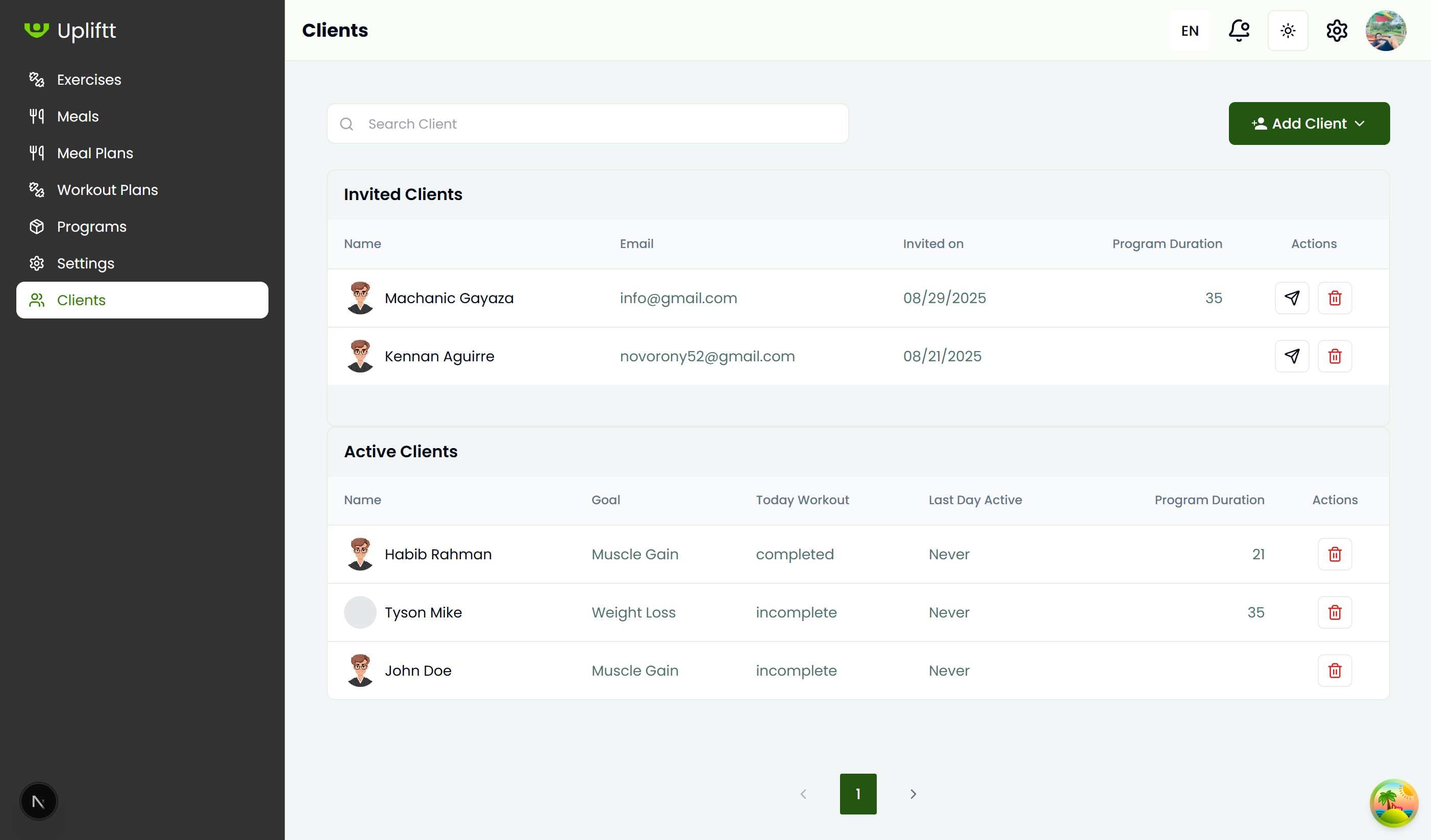Open the settings gear in the top bar
This screenshot has height=840, width=1431.
pyautogui.click(x=1336, y=30)
